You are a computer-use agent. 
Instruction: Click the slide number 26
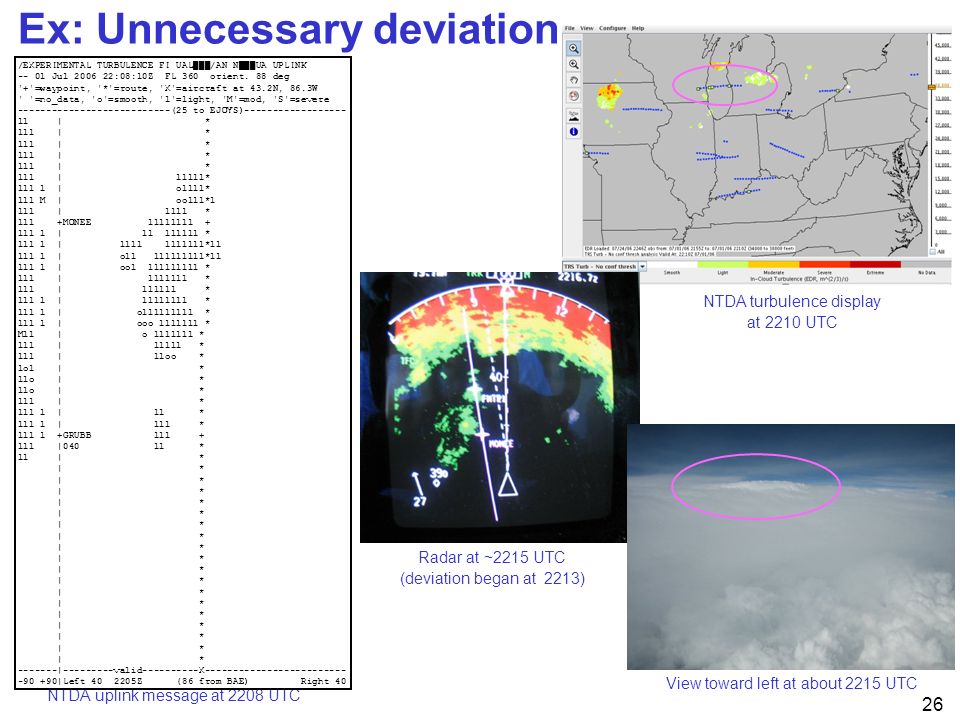932,704
